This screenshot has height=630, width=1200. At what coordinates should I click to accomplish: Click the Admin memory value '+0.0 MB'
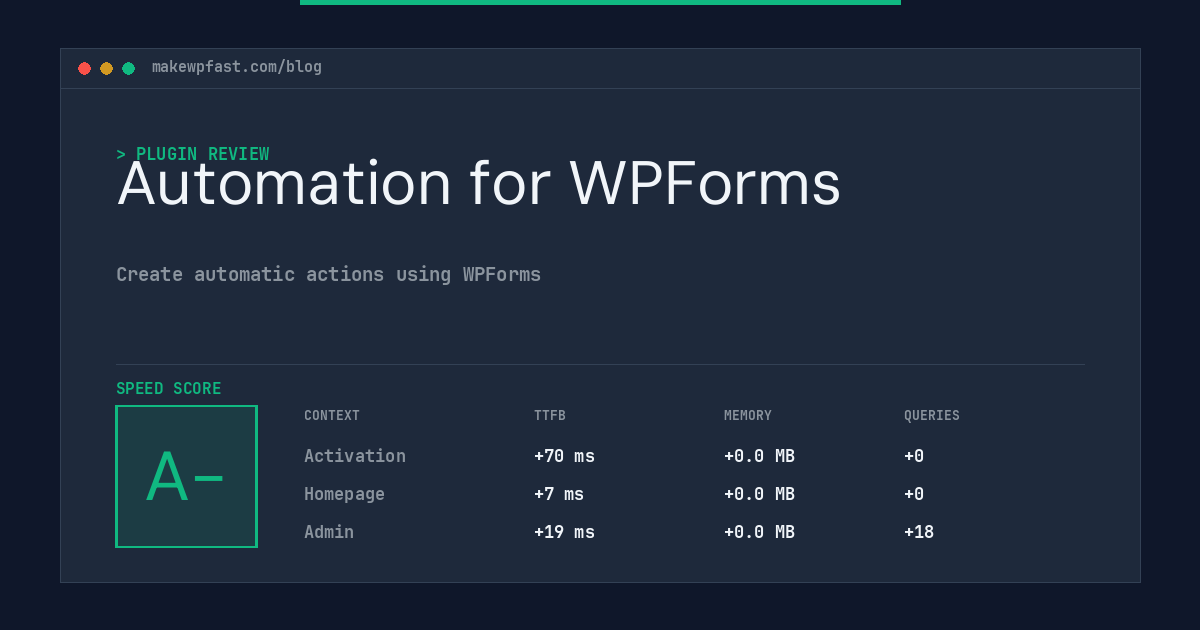tap(759, 532)
